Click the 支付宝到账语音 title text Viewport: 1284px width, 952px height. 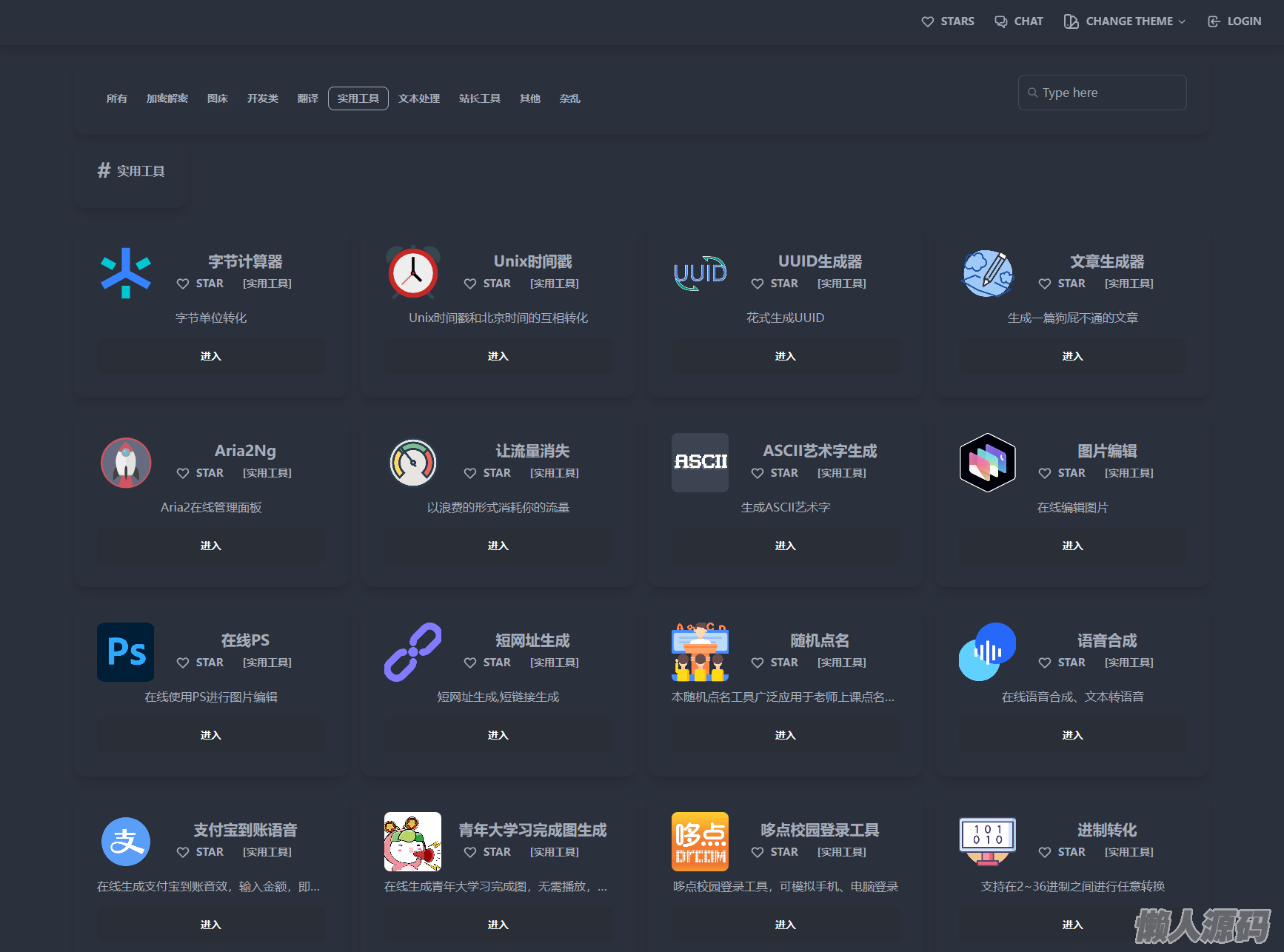tap(245, 830)
